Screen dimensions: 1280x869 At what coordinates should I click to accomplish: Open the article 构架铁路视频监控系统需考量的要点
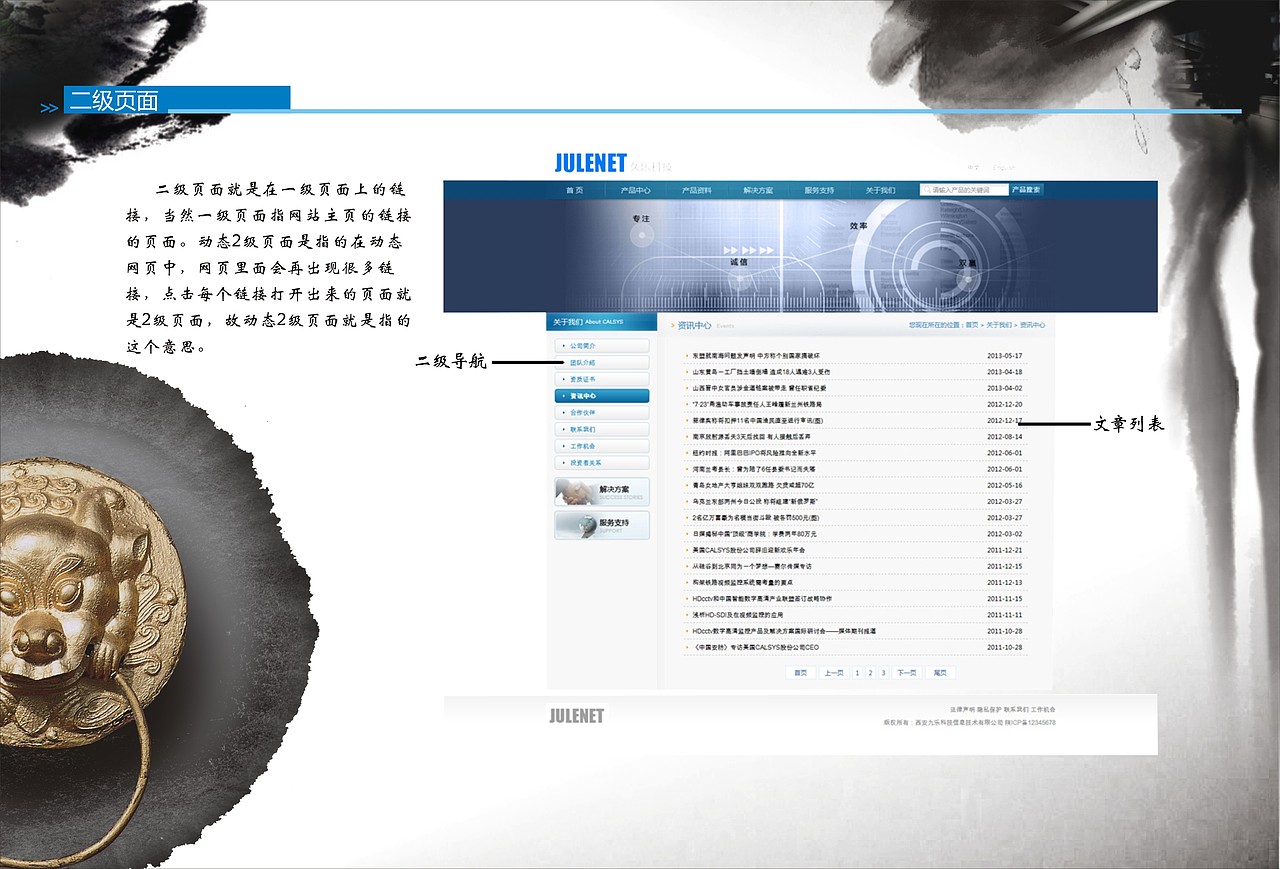(742, 582)
